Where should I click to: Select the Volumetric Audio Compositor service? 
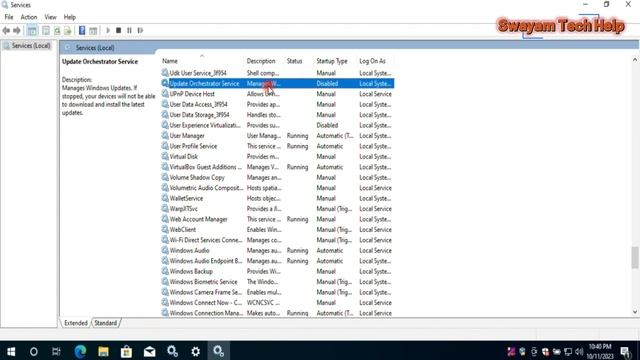277,188
